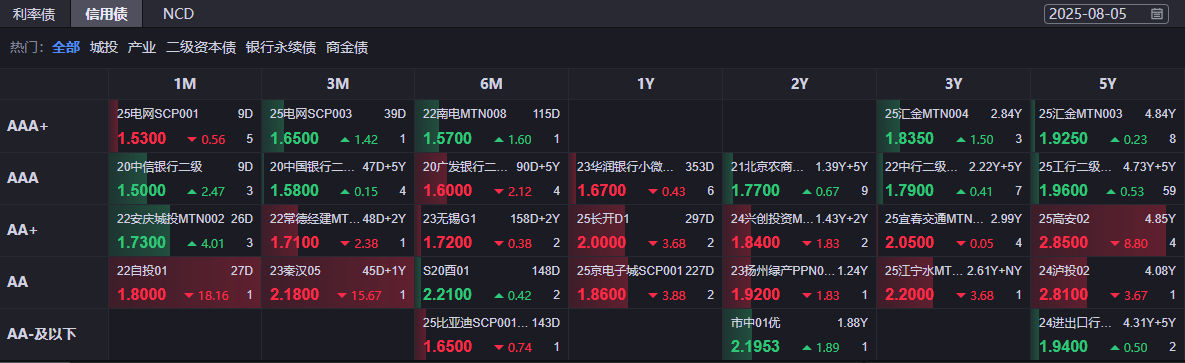Filter by 银行永续债 category

280,48
